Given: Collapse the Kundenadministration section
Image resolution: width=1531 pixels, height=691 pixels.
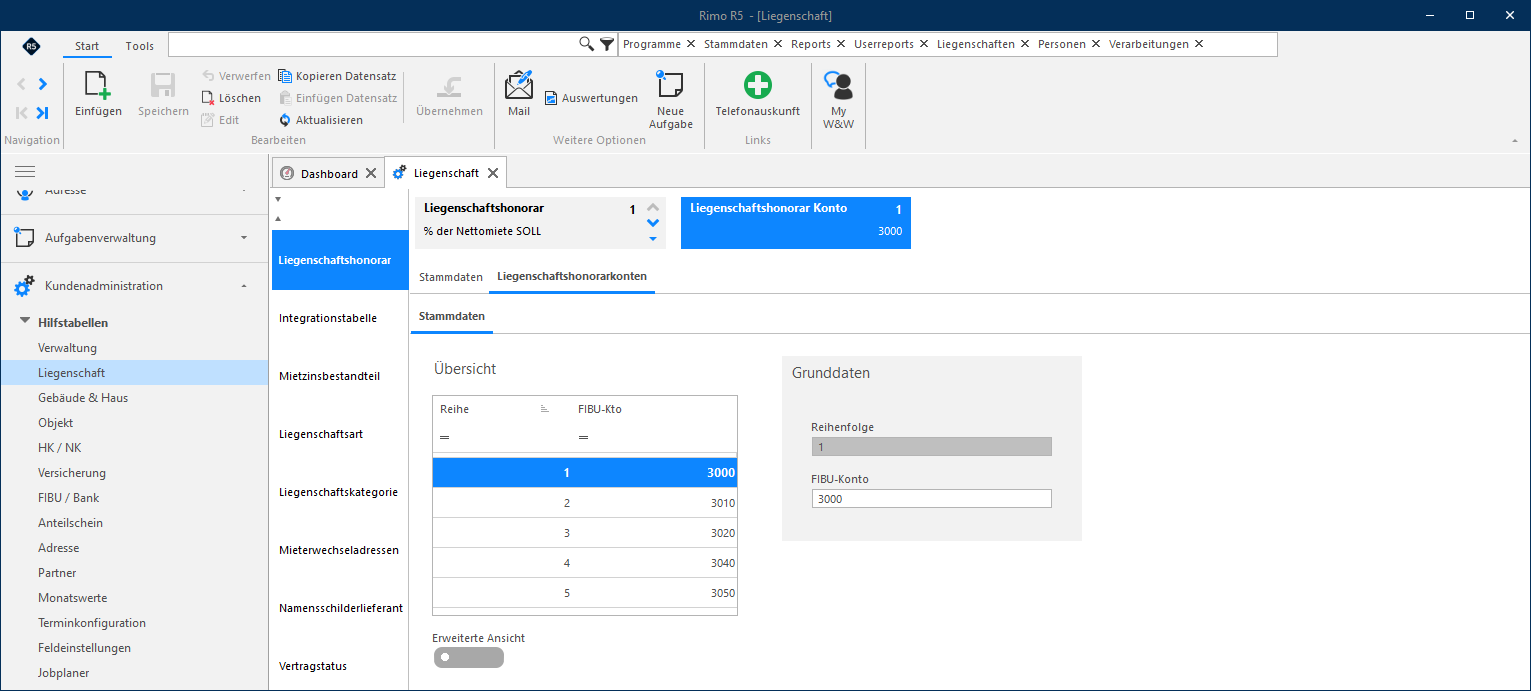Looking at the screenshot, I should [244, 286].
